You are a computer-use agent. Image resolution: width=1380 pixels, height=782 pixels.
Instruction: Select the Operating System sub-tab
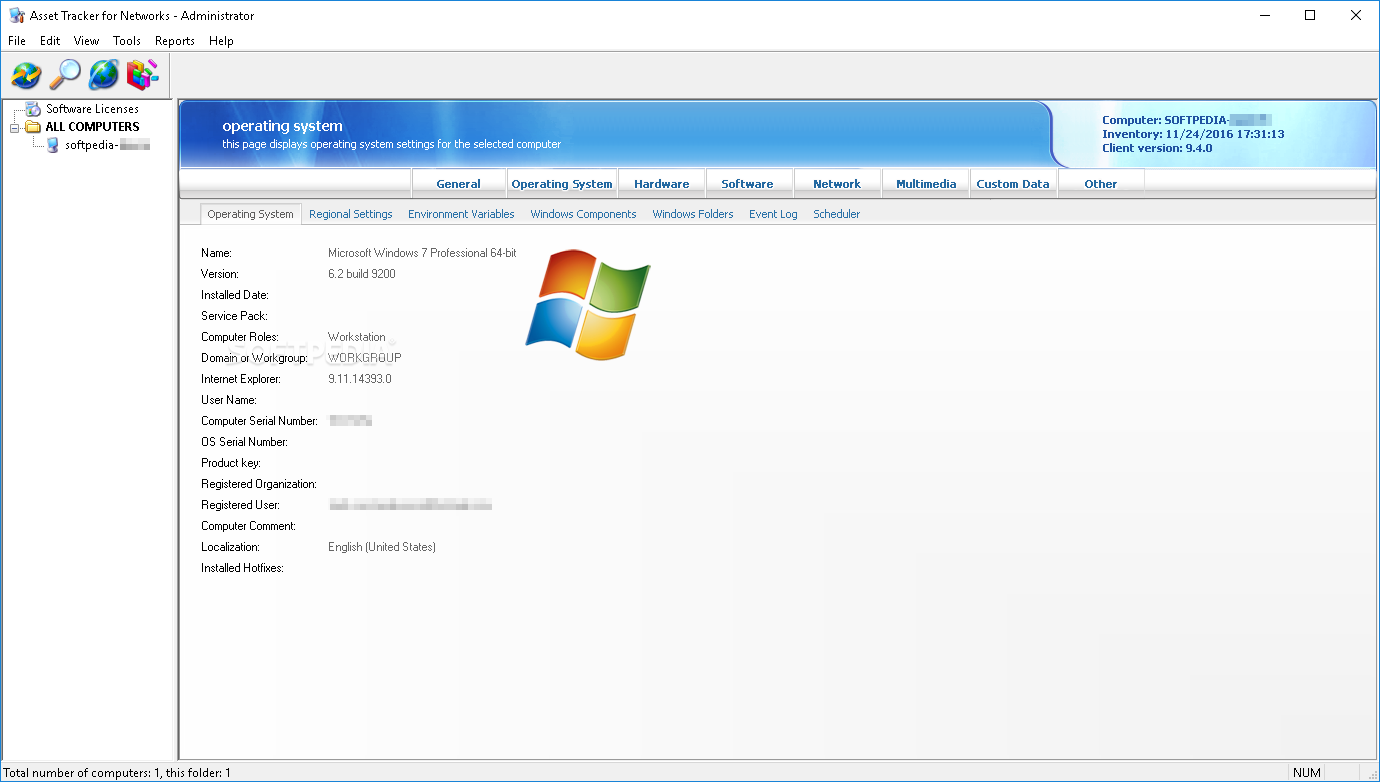click(251, 214)
